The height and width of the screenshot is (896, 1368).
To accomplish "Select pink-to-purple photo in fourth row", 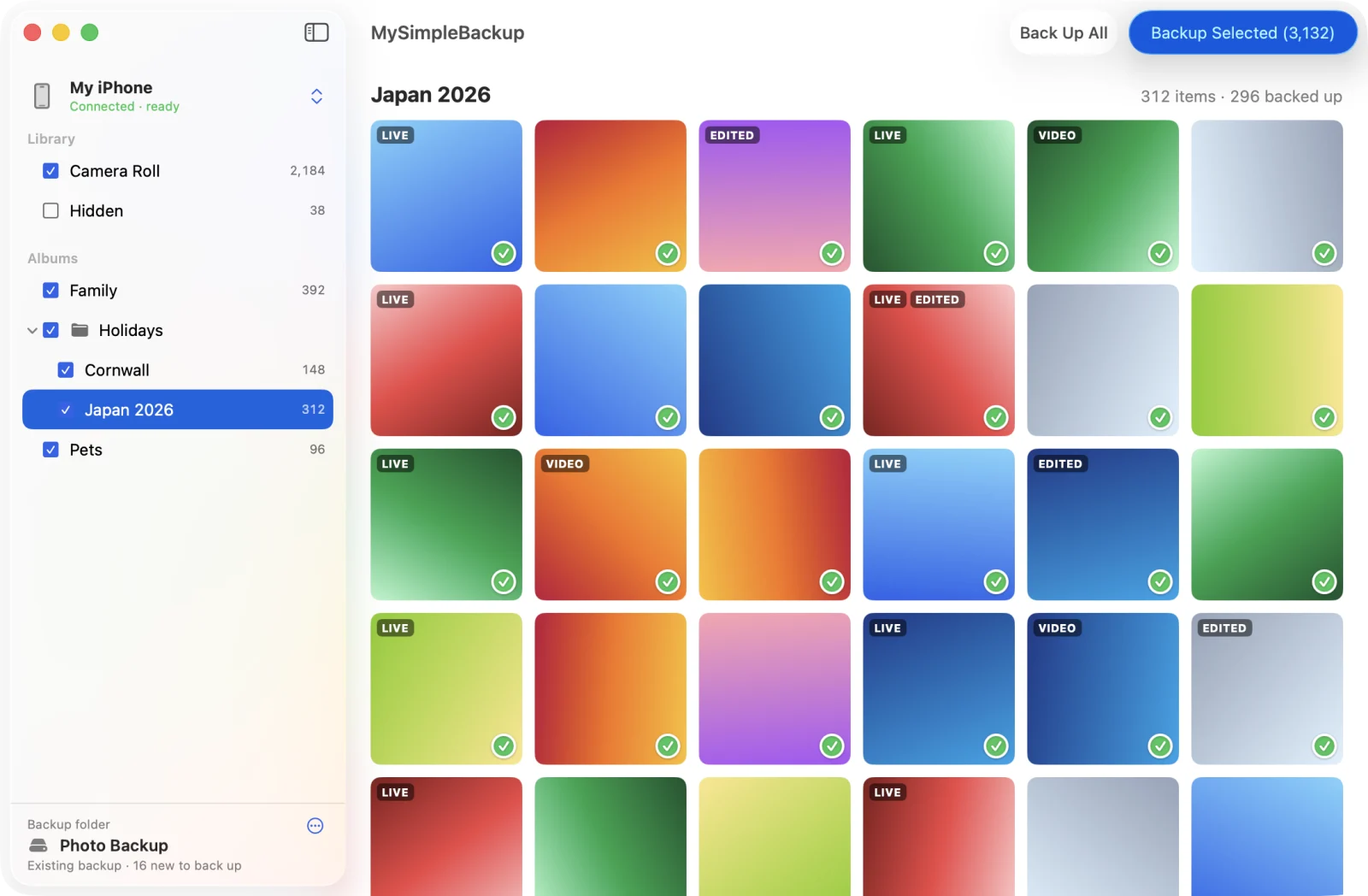I will pos(775,688).
